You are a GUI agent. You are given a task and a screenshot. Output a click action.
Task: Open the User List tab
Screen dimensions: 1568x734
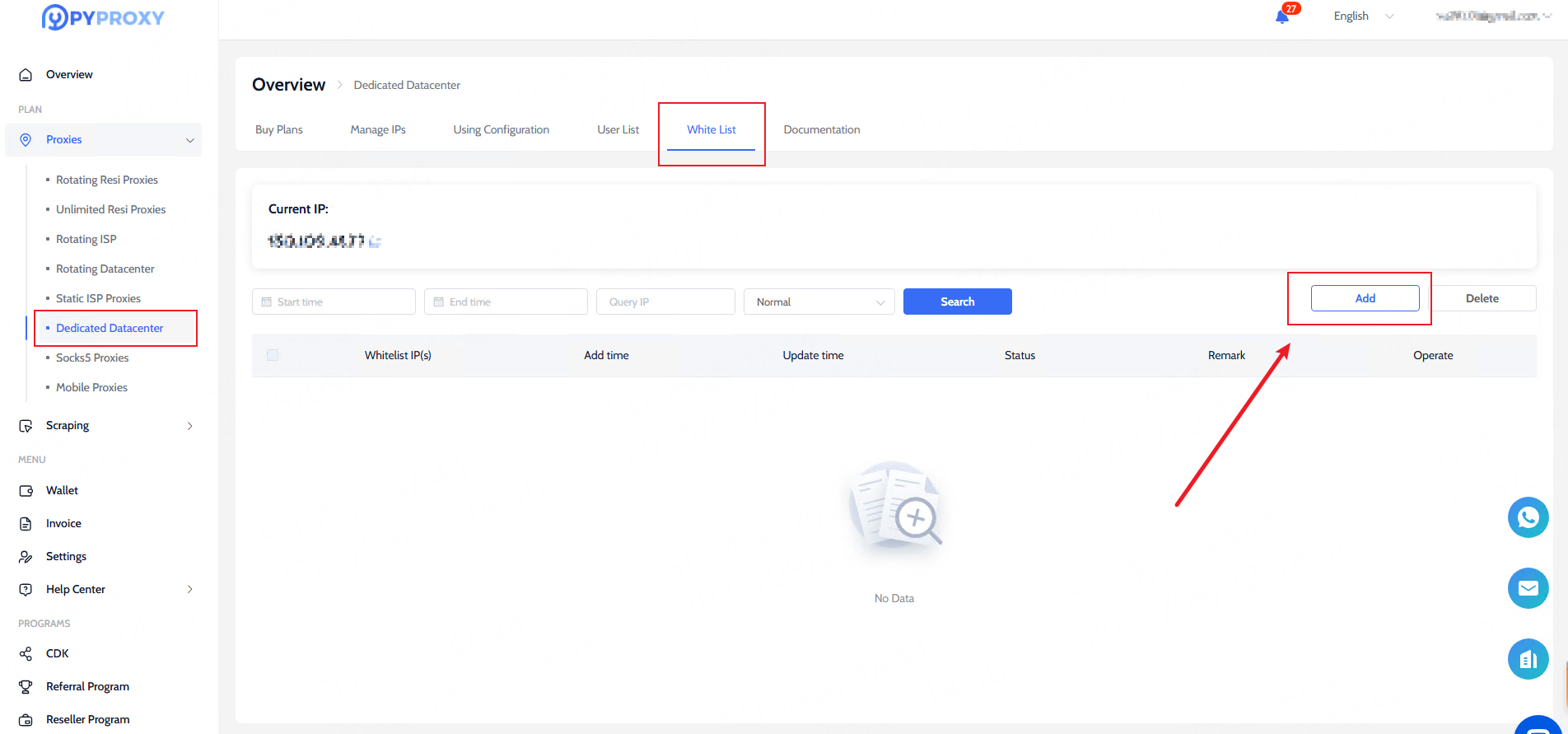[x=618, y=130]
